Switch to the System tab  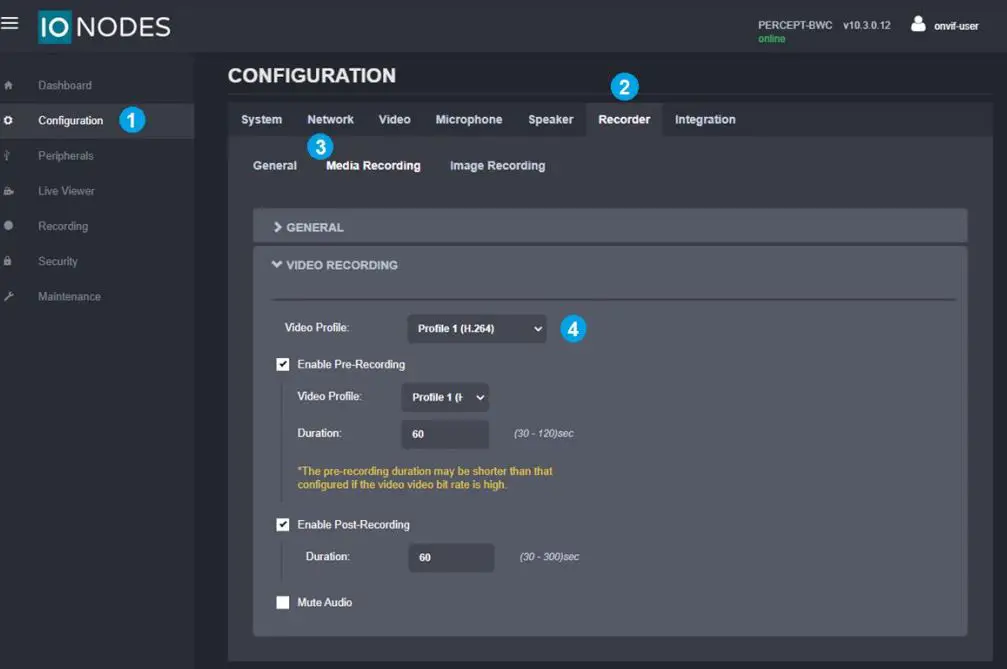pos(261,119)
